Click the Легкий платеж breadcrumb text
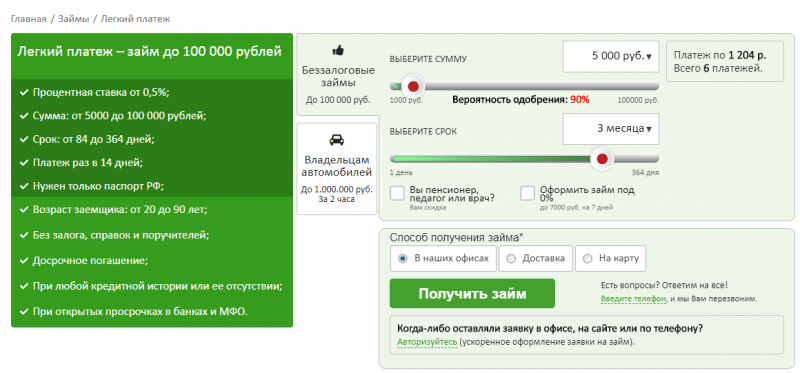The height and width of the screenshot is (373, 800). [135, 19]
